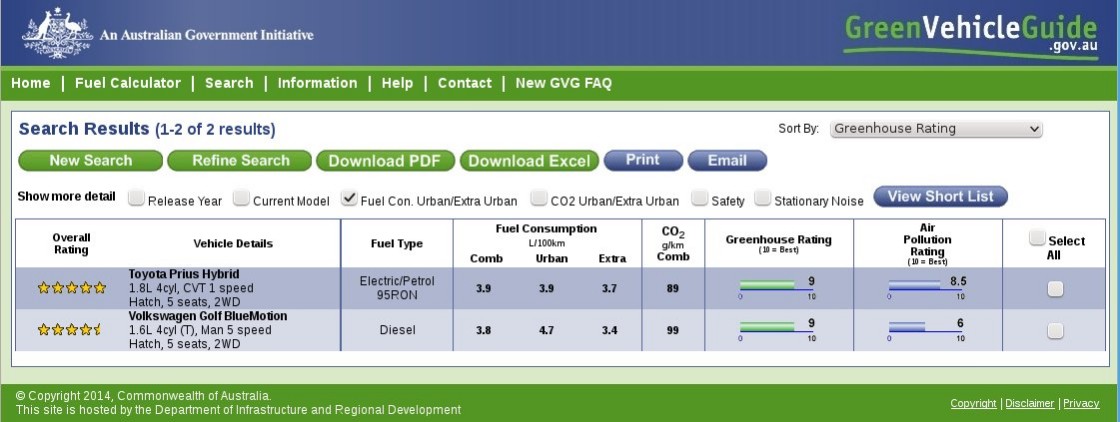Check the Select All checkbox

click(x=1037, y=238)
